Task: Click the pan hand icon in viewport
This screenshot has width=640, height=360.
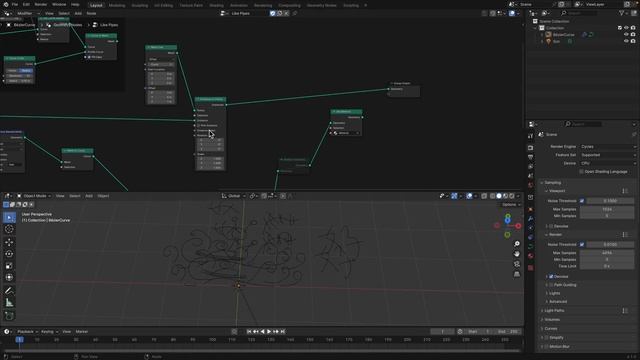Action: (517, 254)
